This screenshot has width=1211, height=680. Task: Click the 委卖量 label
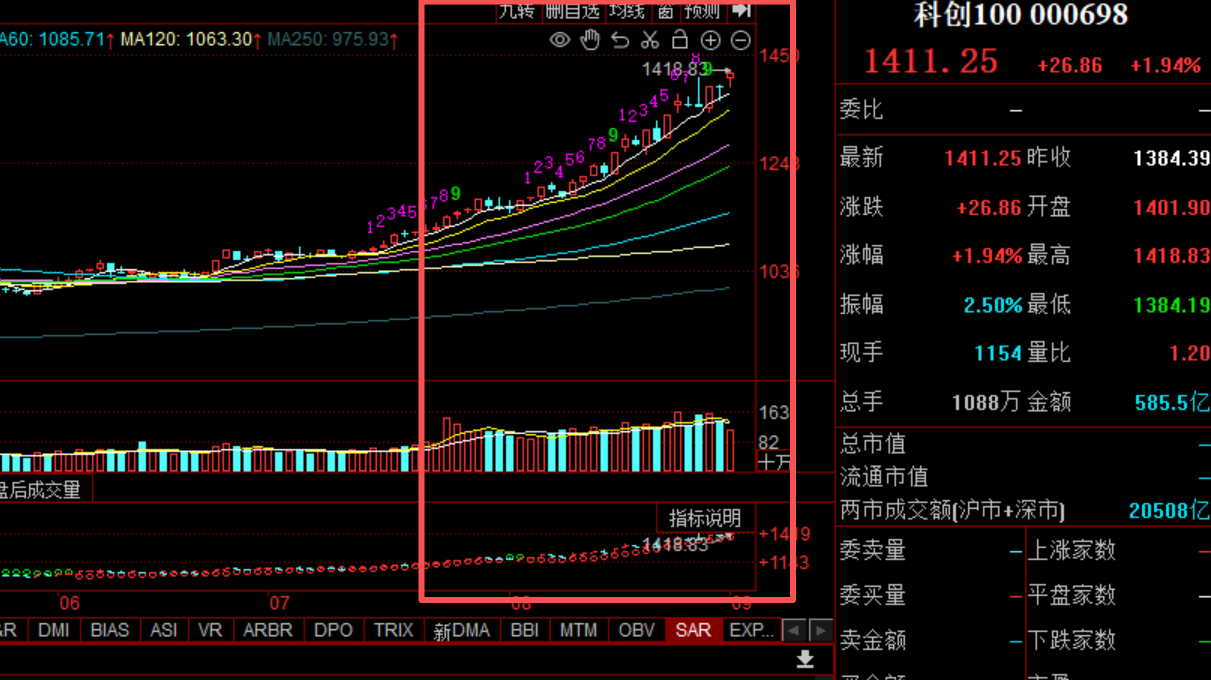tap(873, 550)
